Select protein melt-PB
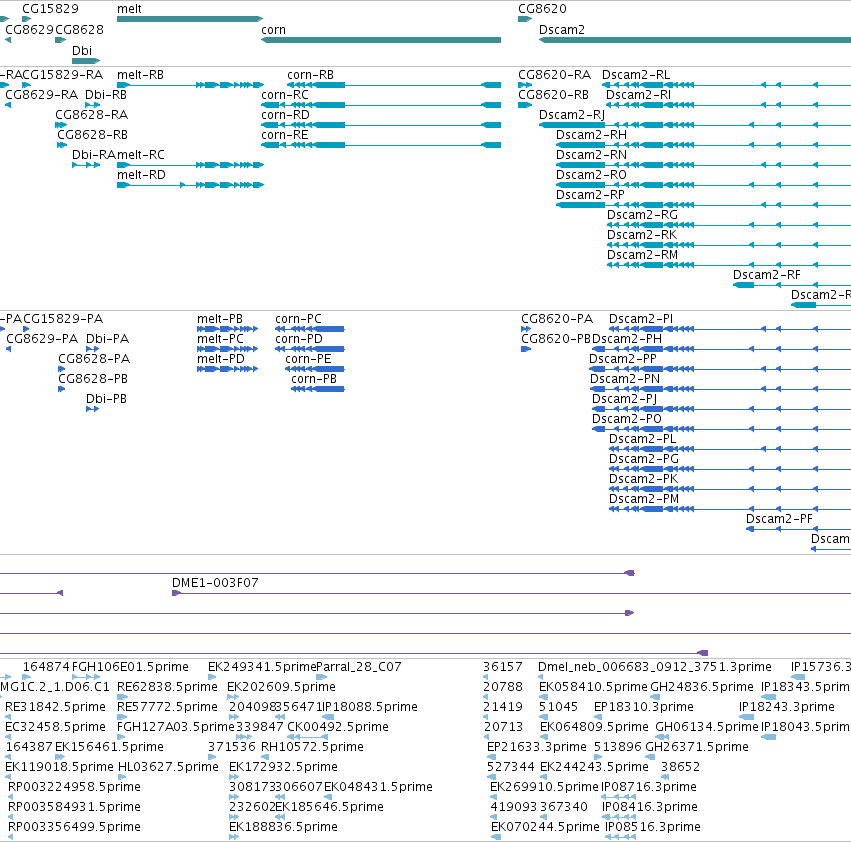851x842 pixels. (x=220, y=319)
